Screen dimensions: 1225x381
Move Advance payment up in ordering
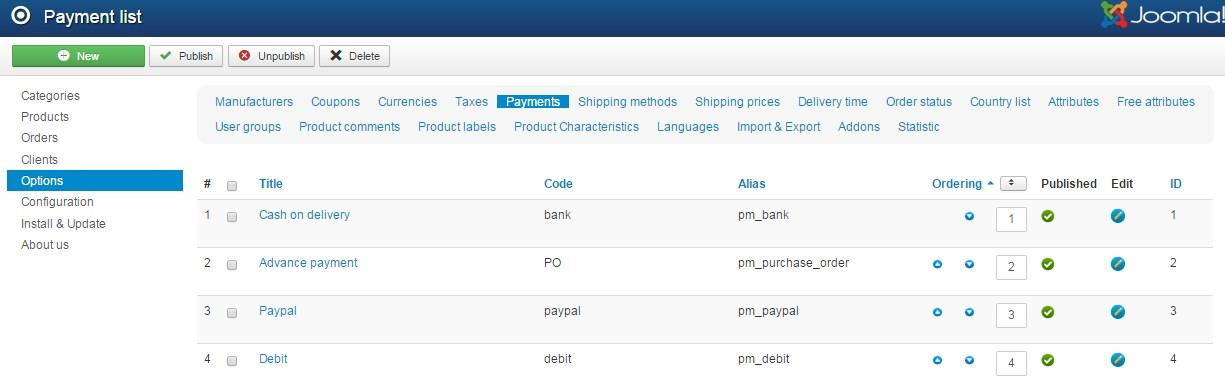[937, 264]
